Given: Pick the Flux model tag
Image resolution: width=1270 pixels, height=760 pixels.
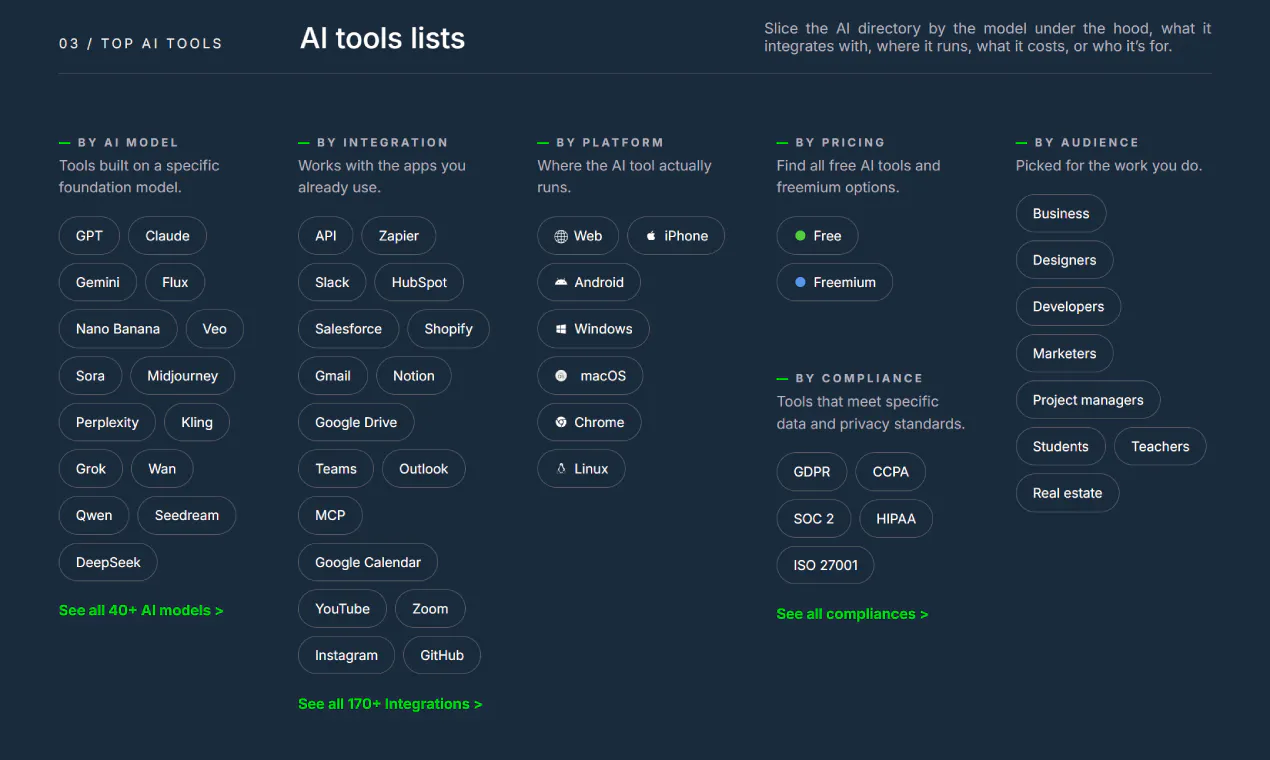Looking at the screenshot, I should [x=175, y=282].
